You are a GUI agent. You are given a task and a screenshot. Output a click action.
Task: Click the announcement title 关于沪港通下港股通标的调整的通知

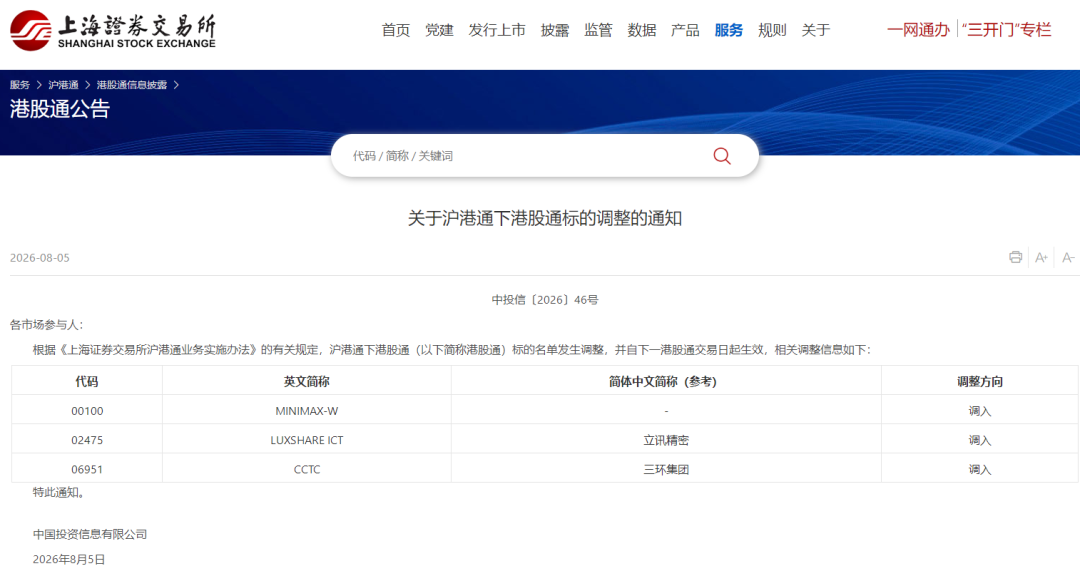click(x=545, y=218)
